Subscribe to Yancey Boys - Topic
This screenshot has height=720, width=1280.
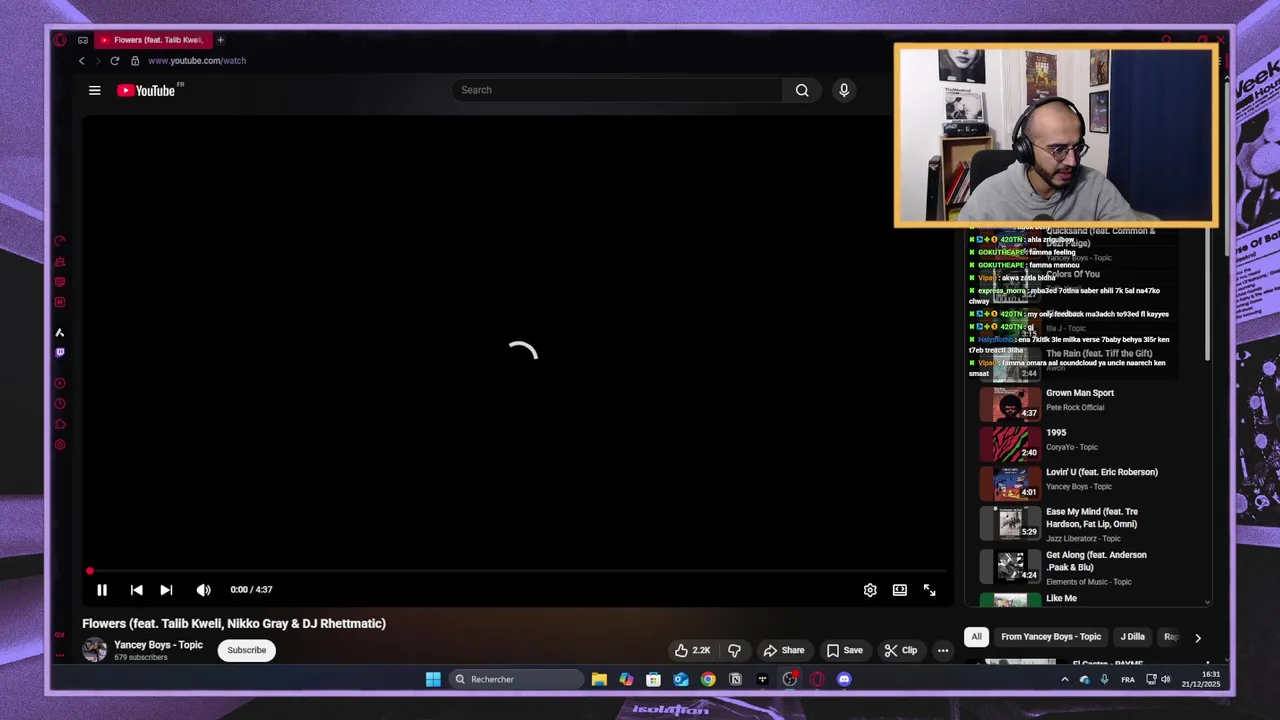(246, 650)
